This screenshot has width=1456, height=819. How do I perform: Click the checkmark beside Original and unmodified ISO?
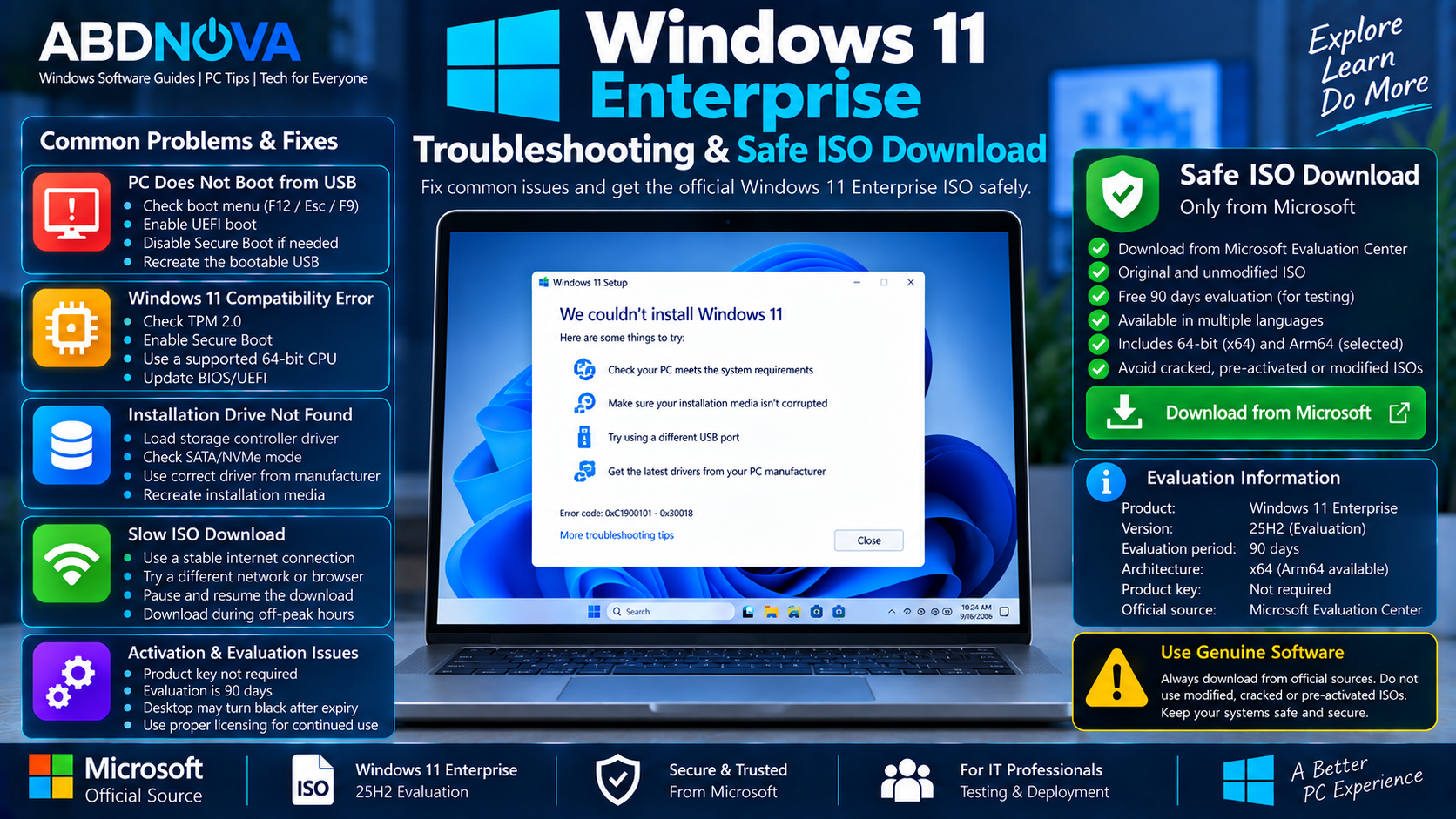click(x=1099, y=272)
